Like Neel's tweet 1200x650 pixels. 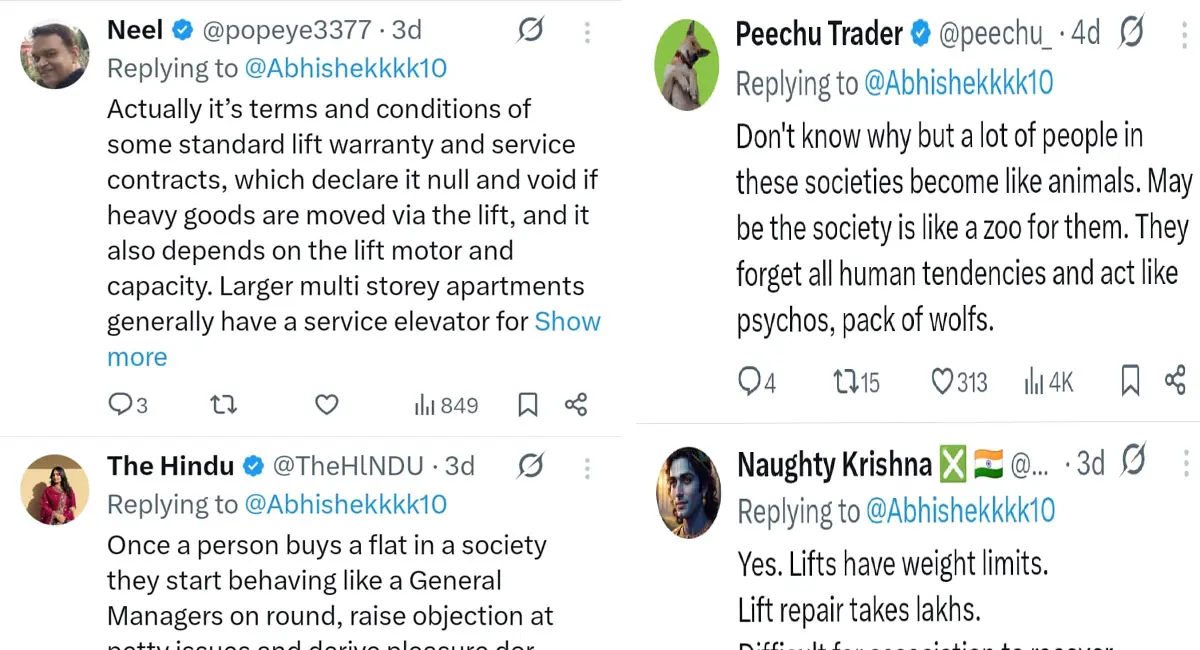[x=326, y=405]
